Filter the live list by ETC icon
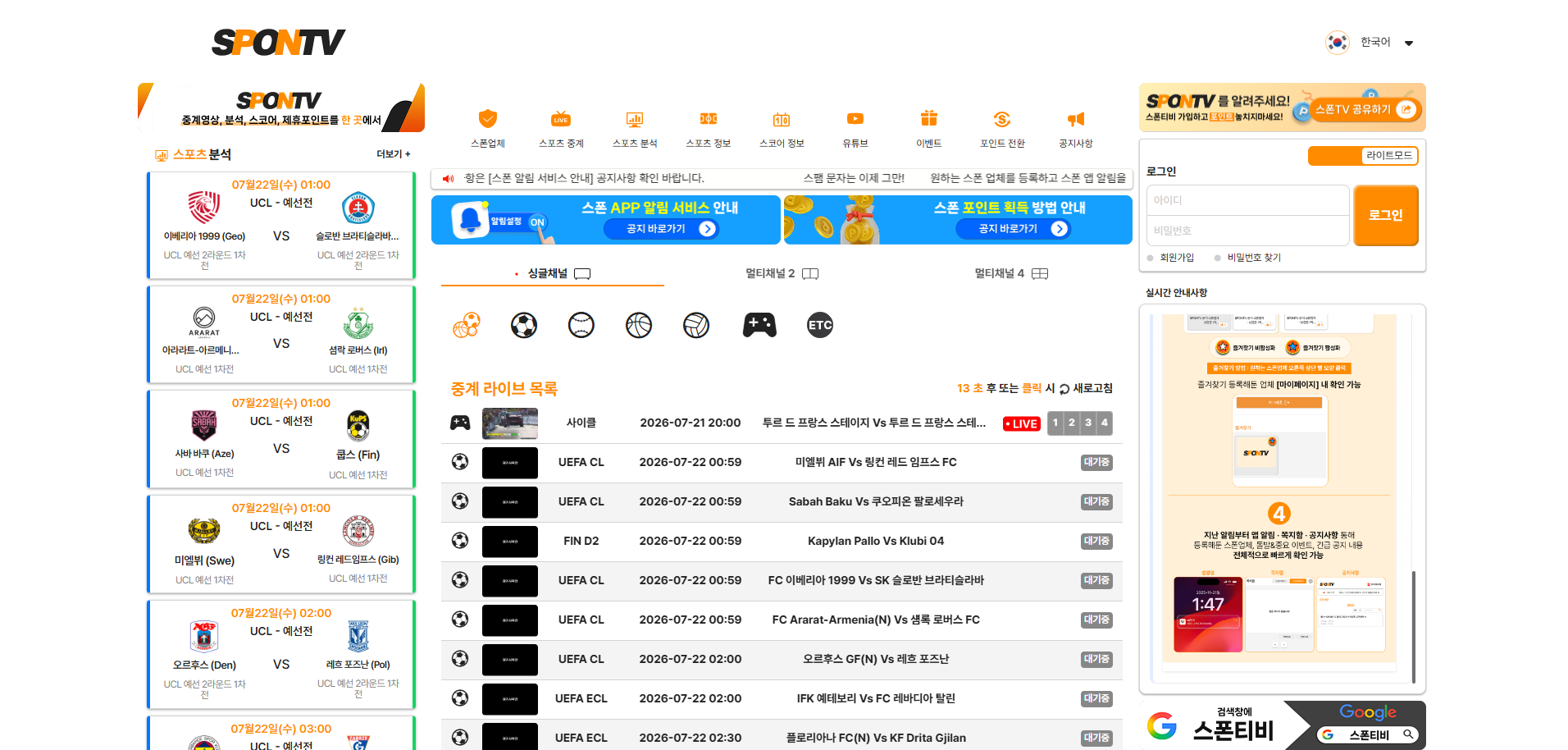The width and height of the screenshot is (1568, 750). click(820, 326)
